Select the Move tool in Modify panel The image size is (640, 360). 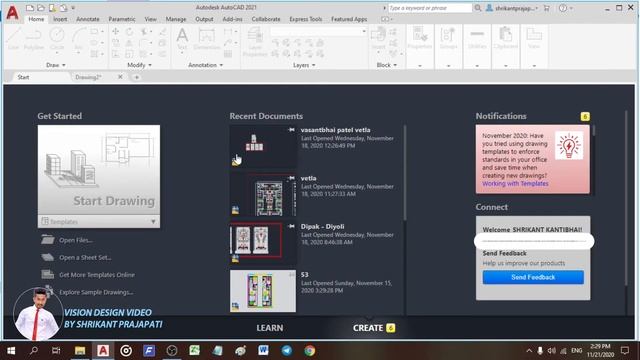click(x=116, y=32)
